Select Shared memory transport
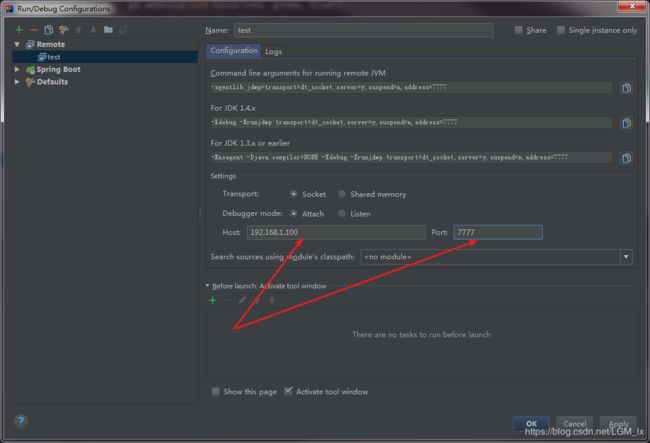Screen dimensions: 650x443 pos(342,194)
